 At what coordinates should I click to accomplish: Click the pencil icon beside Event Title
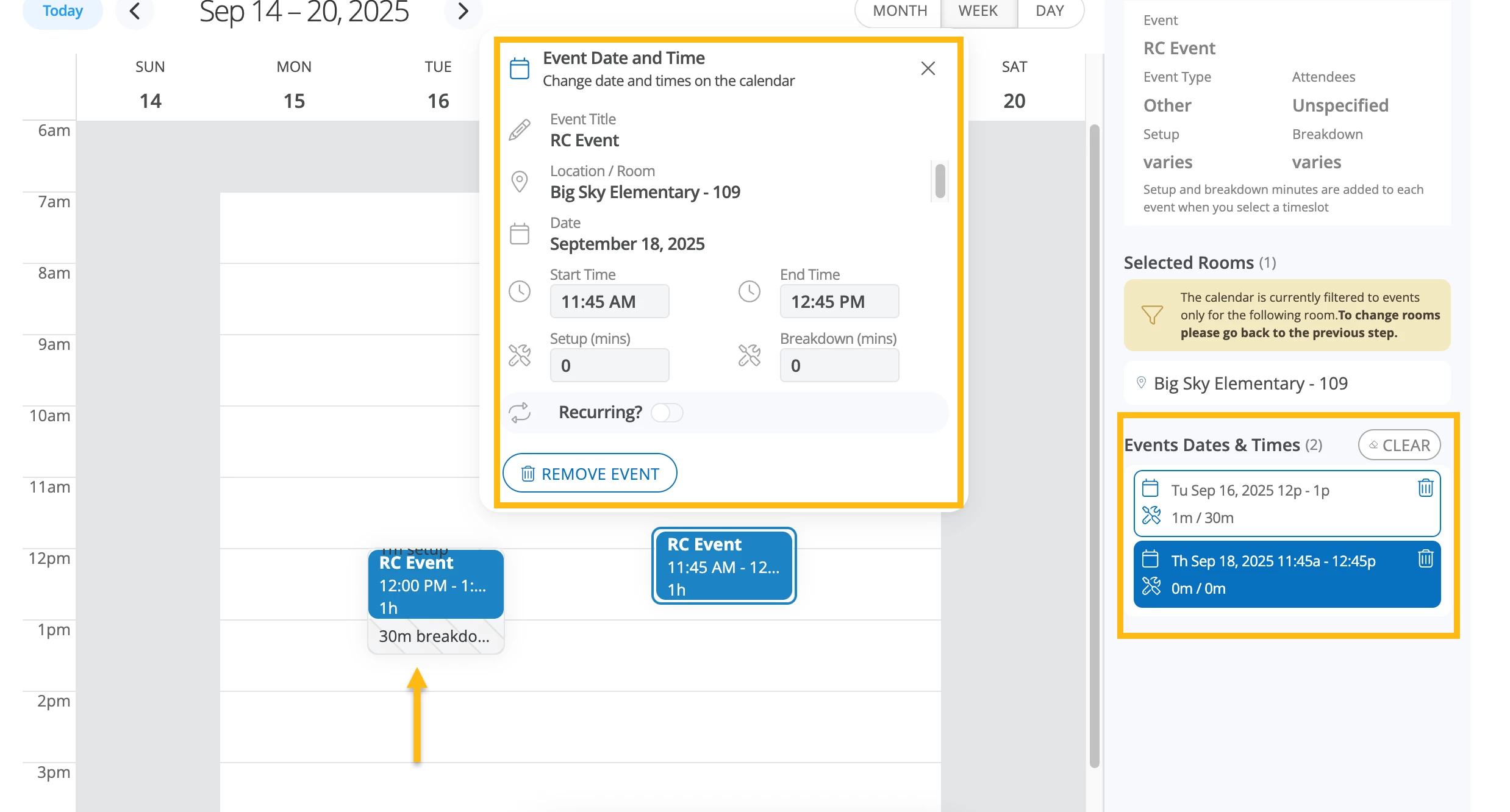pyautogui.click(x=520, y=130)
